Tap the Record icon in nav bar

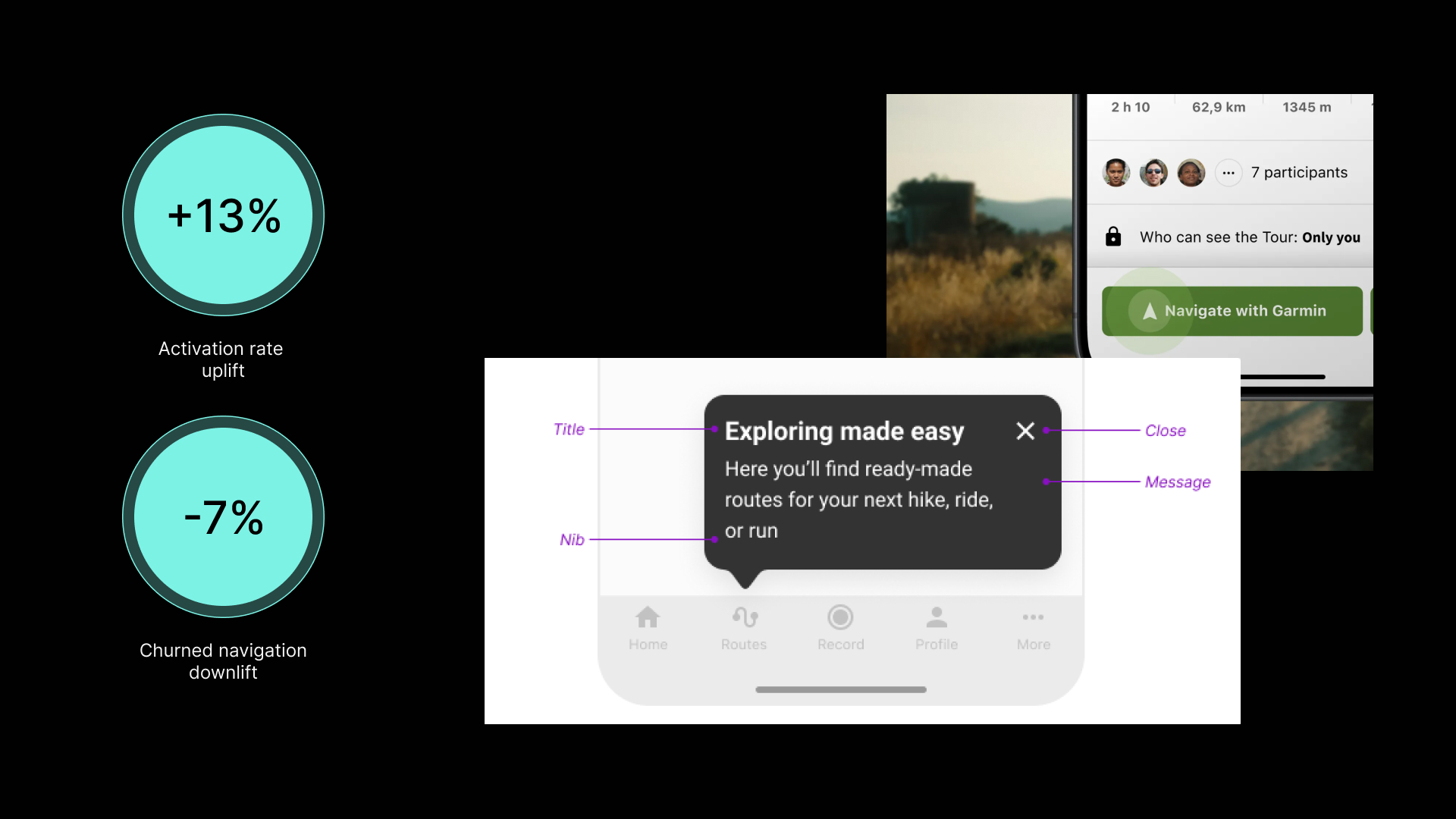pos(840,617)
